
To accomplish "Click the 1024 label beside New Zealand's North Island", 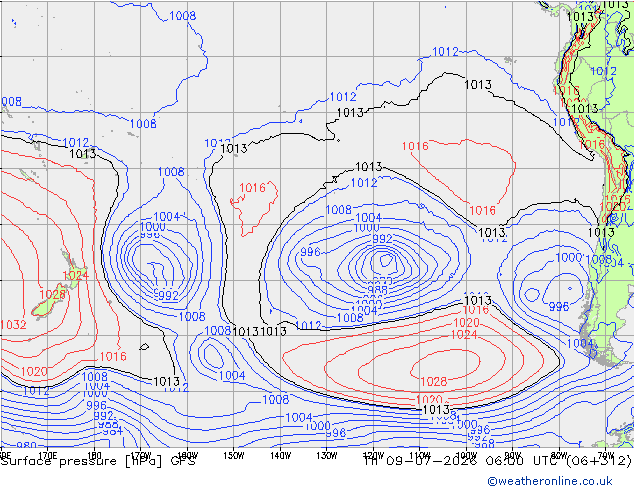I will (75, 276).
